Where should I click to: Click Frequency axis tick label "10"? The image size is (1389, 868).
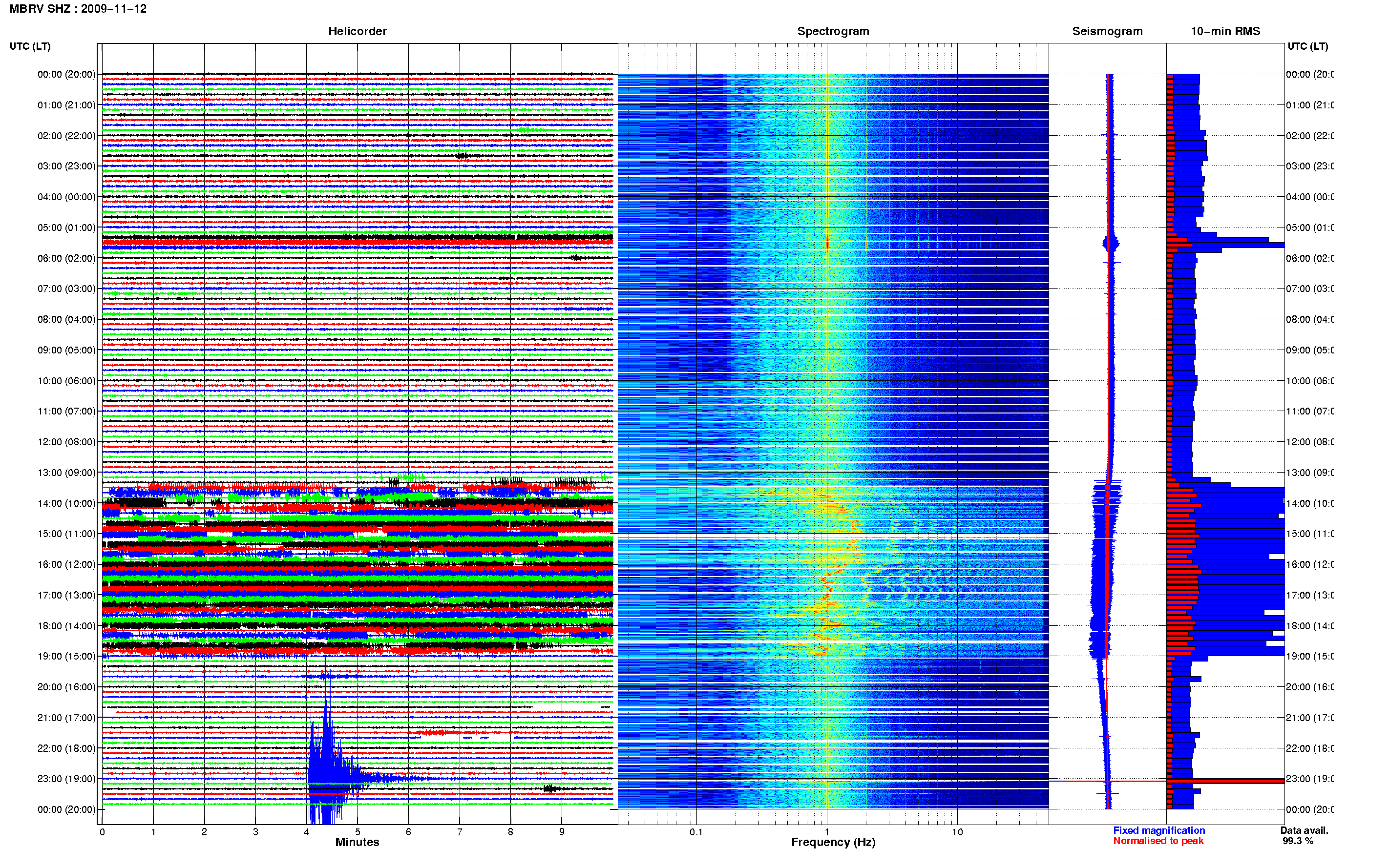coord(957,832)
